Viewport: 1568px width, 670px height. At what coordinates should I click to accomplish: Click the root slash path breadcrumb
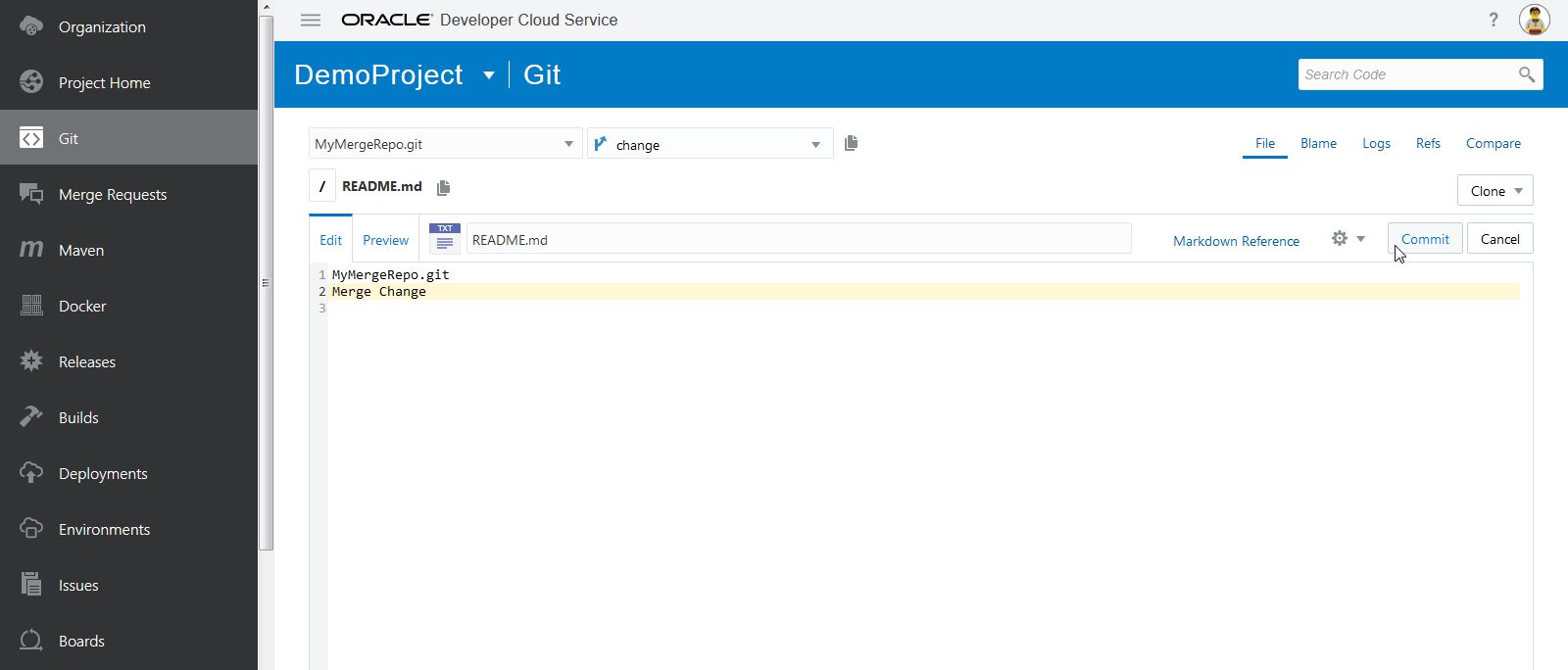click(x=322, y=186)
